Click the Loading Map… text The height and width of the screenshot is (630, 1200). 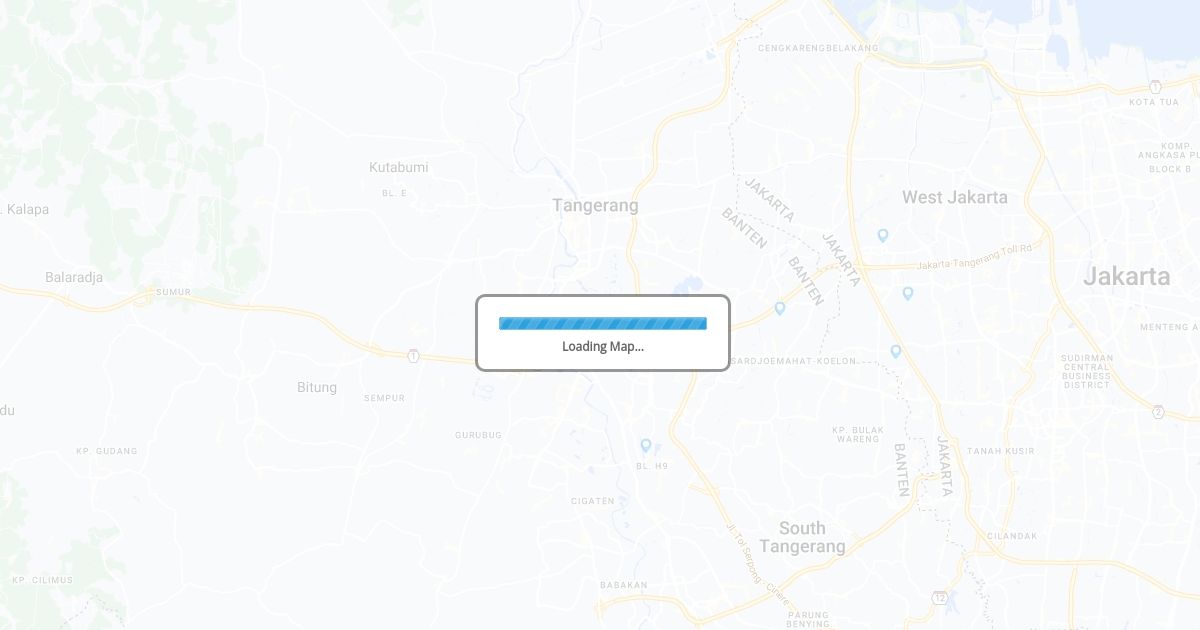click(x=603, y=347)
